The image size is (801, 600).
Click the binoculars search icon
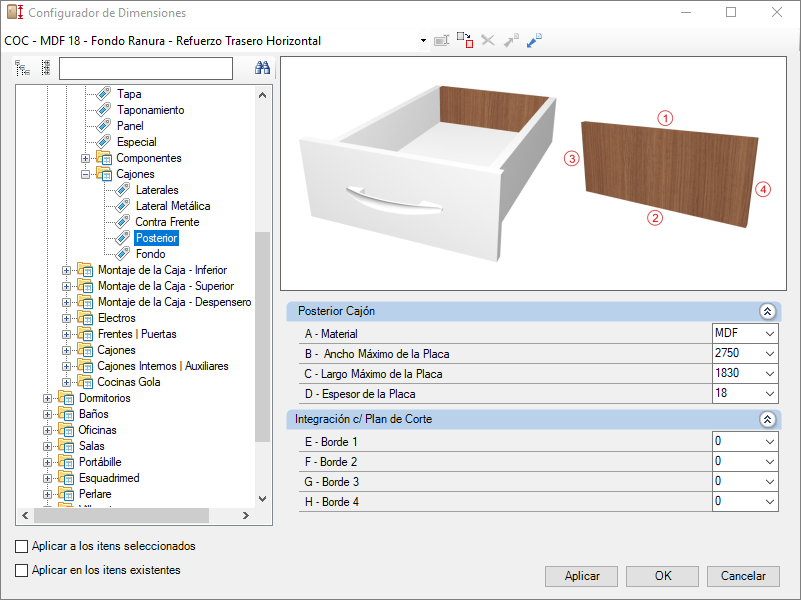click(x=262, y=67)
